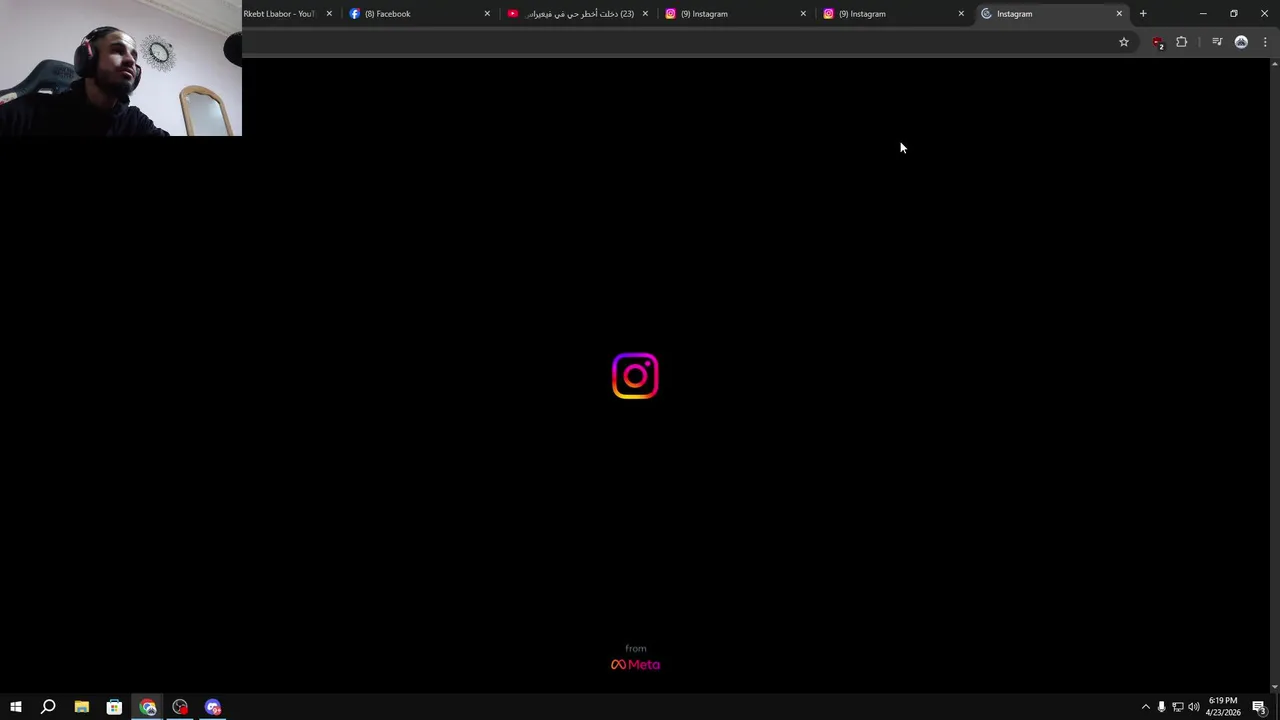
Task: Select the active Instagram tab without a counter
Action: tap(1052, 14)
